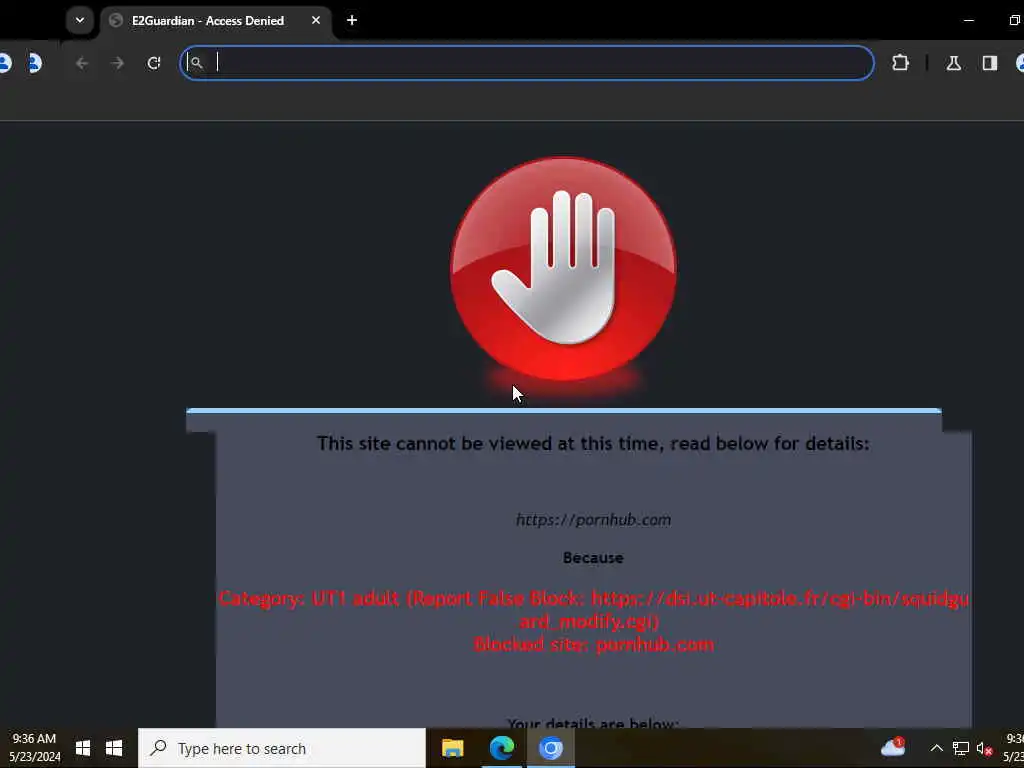Minimize the browser window
This screenshot has height=768, width=1024.
pyautogui.click(x=969, y=20)
